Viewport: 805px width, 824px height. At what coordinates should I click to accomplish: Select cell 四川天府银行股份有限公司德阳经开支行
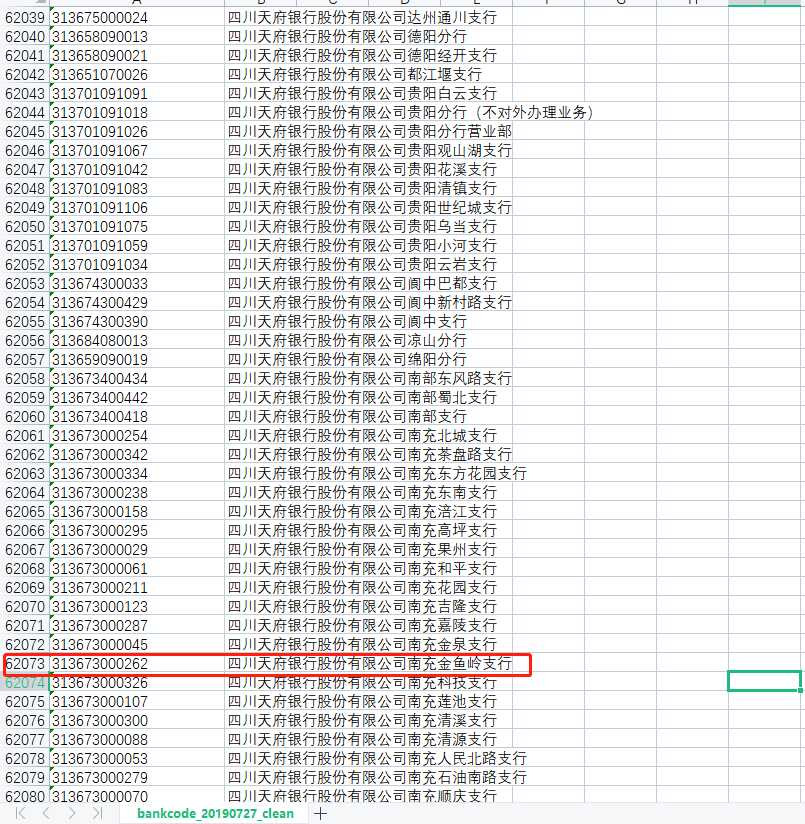362,56
